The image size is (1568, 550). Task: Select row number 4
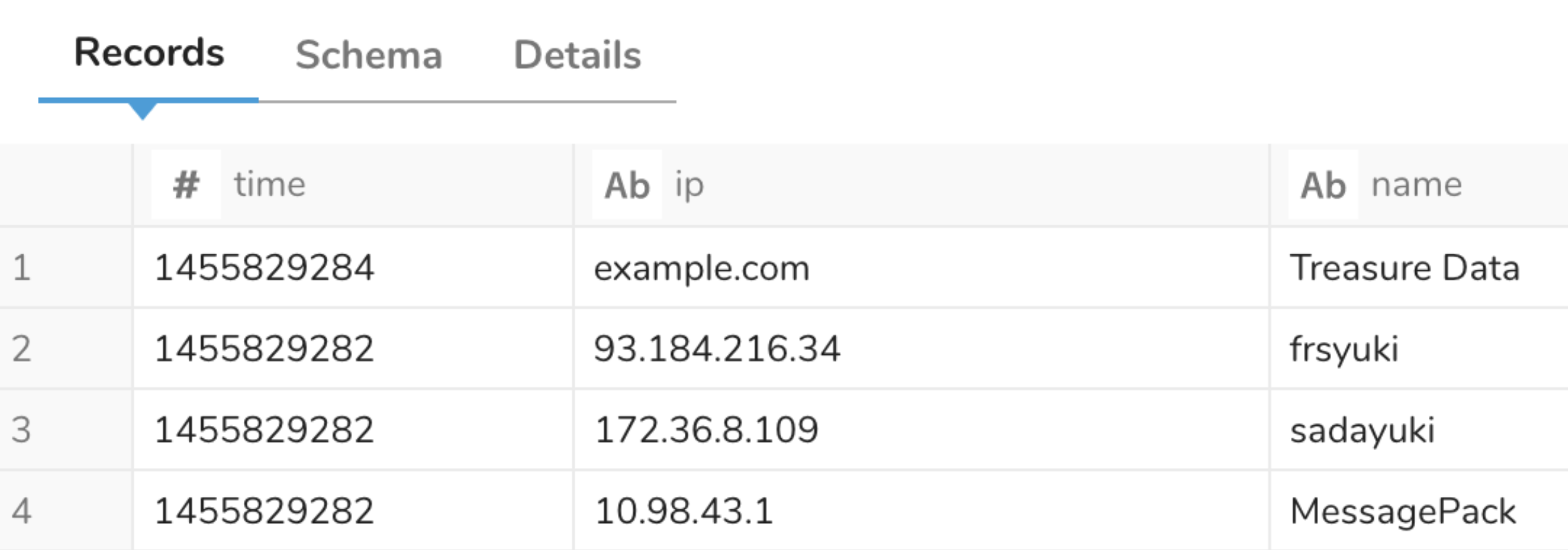click(22, 511)
